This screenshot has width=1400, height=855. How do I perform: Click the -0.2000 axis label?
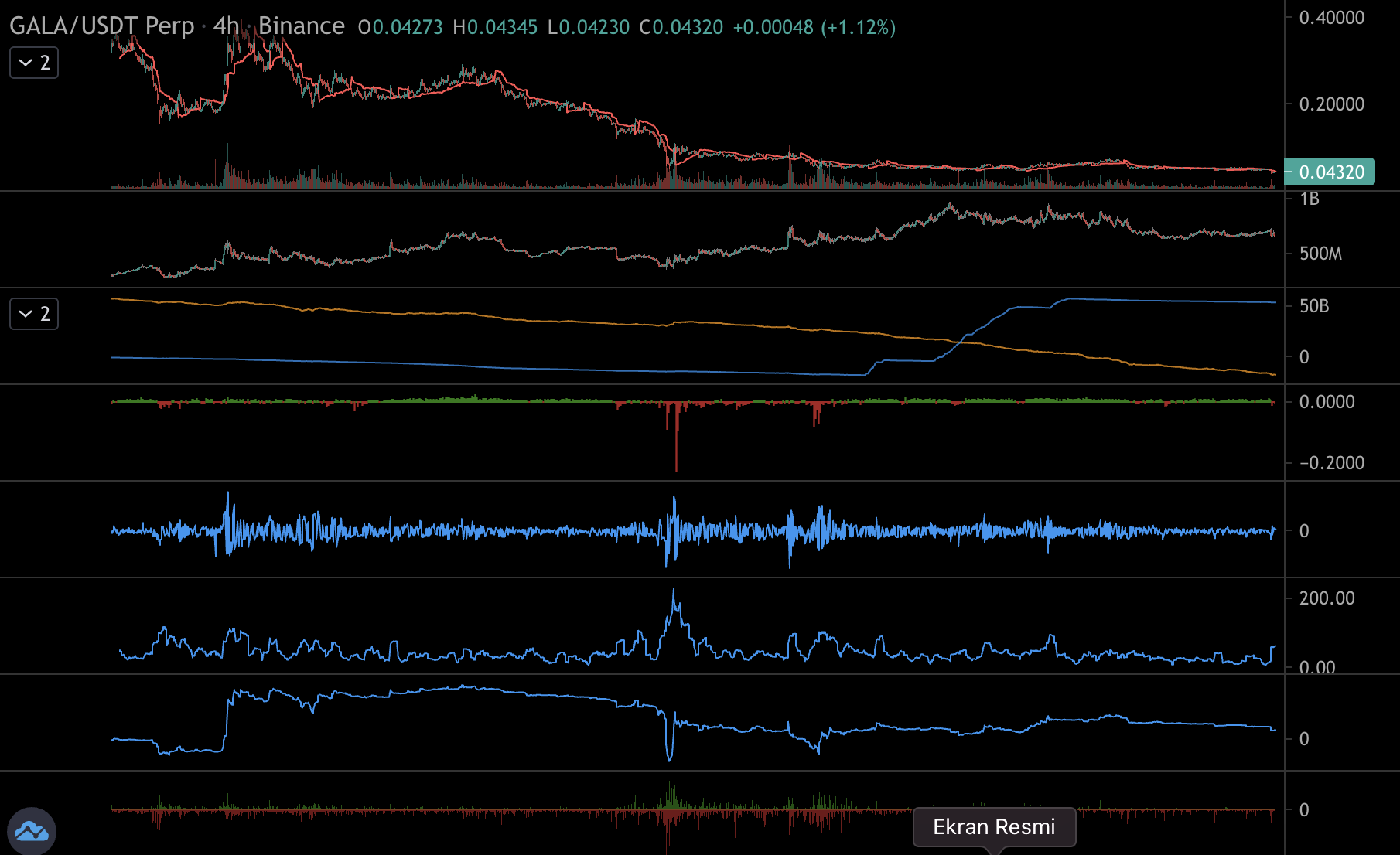tap(1331, 463)
